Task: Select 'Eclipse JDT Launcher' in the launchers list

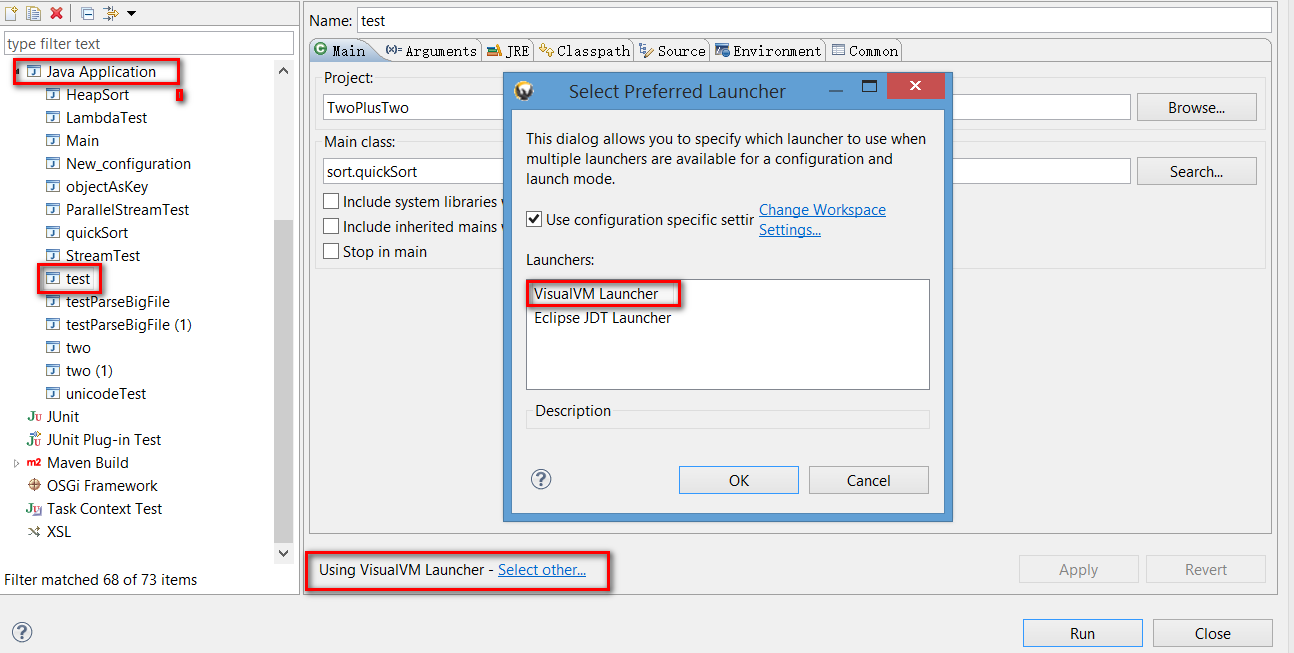Action: pyautogui.click(x=603, y=318)
